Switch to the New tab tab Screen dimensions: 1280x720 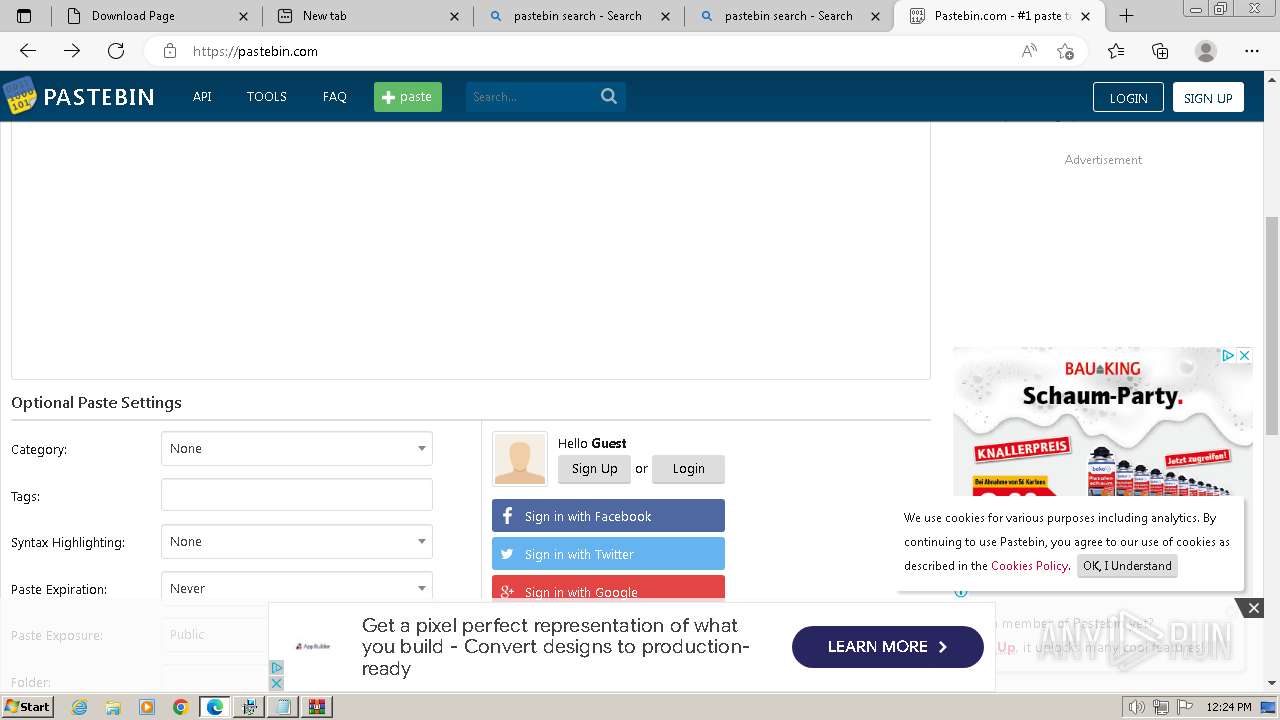(x=368, y=16)
